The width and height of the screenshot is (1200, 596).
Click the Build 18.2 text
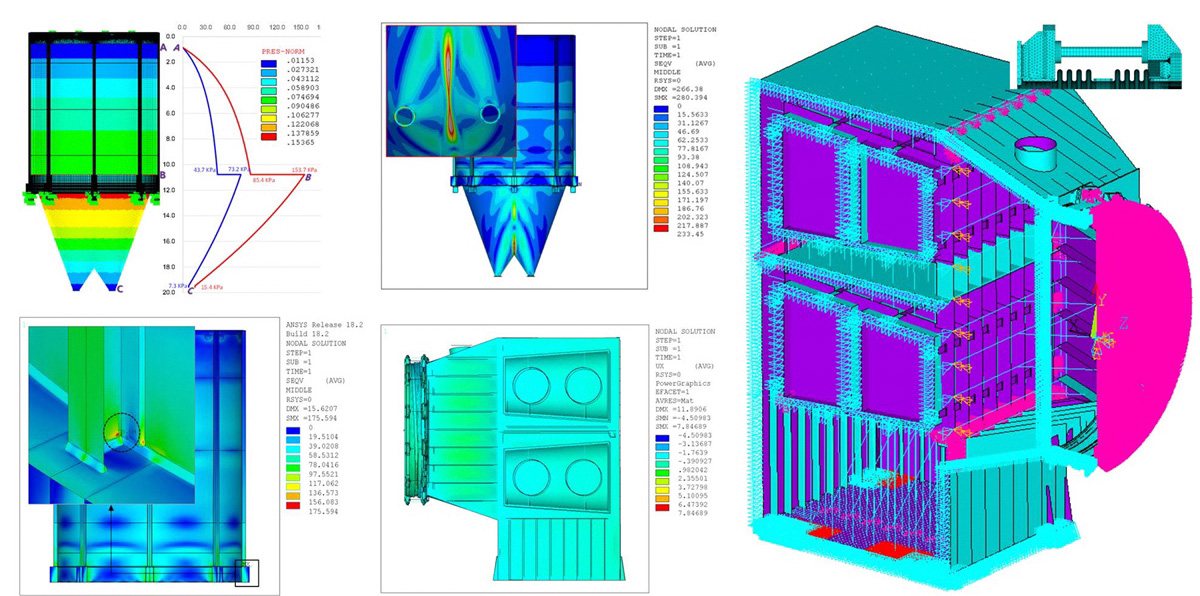click(308, 334)
